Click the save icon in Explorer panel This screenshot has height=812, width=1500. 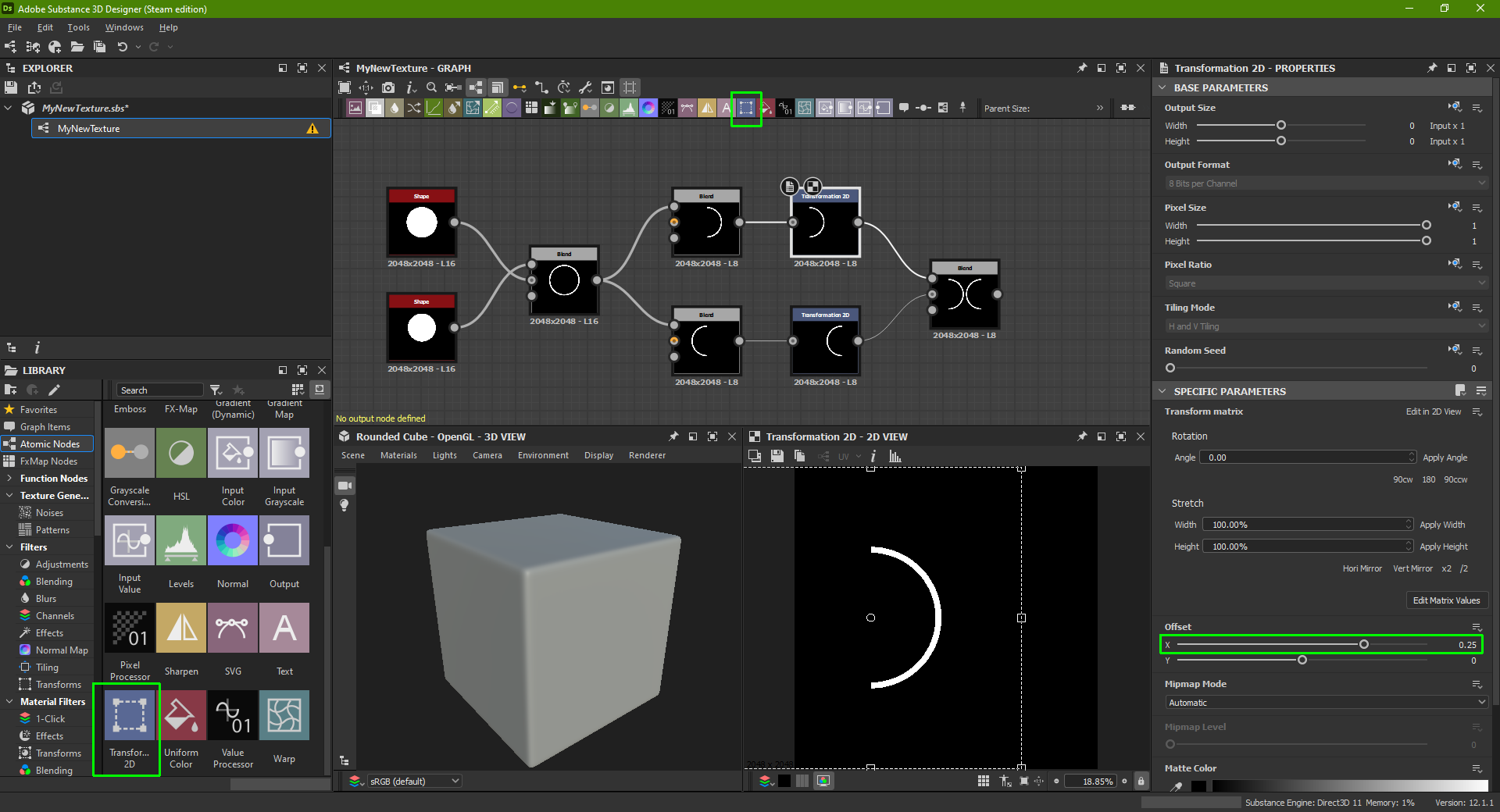11,87
